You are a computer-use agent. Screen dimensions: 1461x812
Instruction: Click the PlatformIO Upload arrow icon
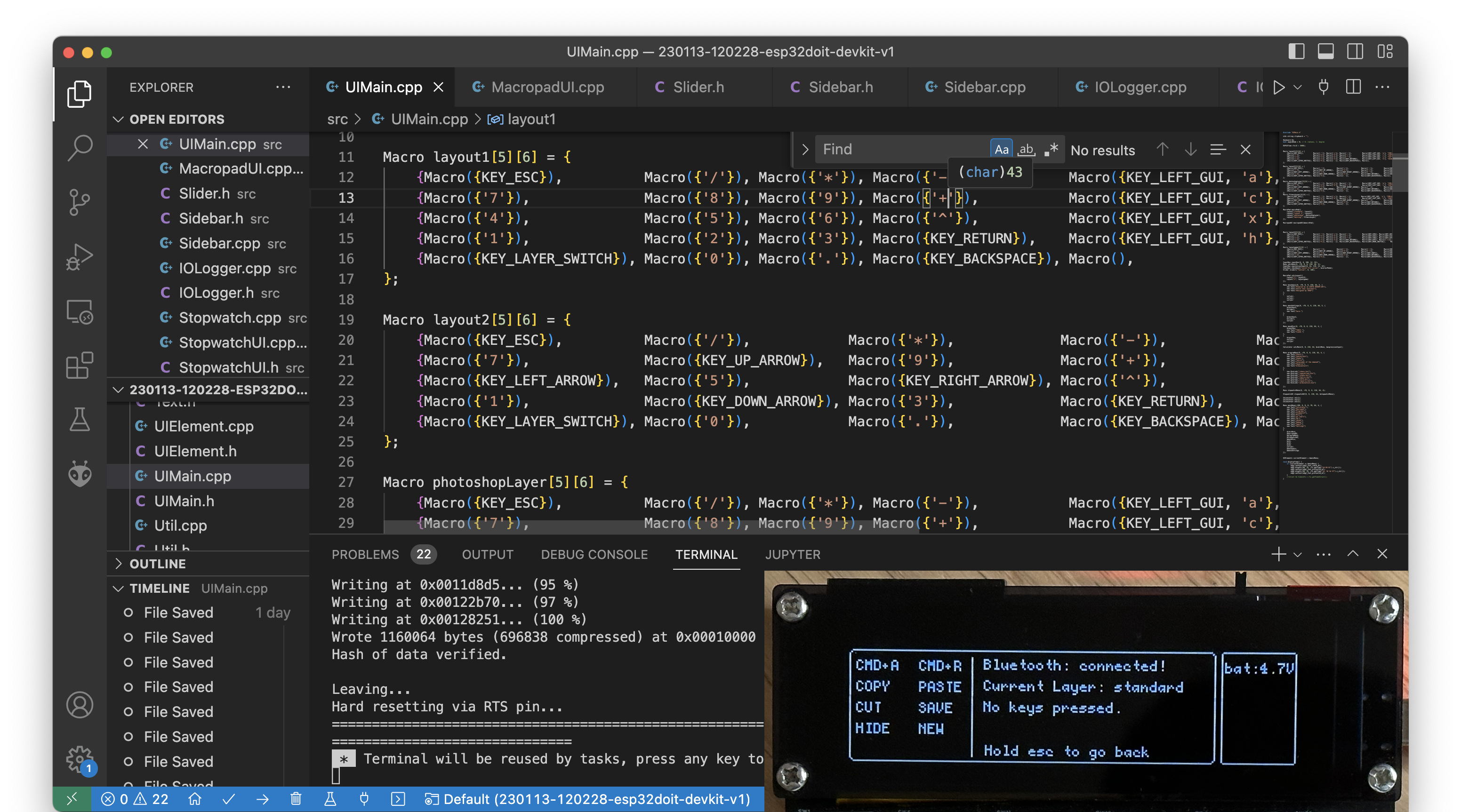tap(263, 799)
